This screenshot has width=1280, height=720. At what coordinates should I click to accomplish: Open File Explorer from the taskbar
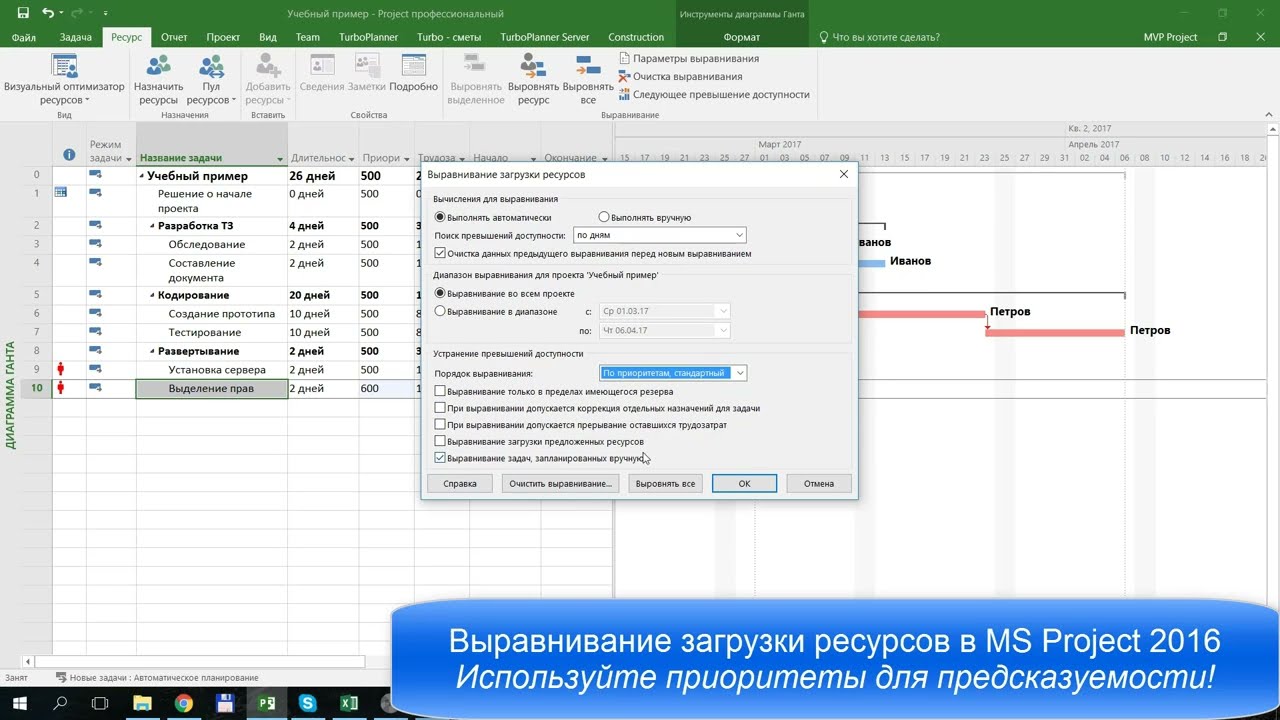tap(142, 704)
